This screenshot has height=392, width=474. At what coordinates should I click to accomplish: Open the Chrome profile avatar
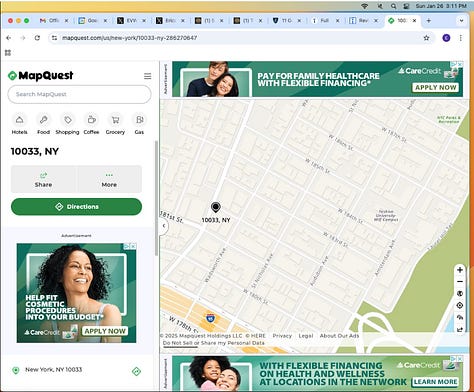point(446,38)
